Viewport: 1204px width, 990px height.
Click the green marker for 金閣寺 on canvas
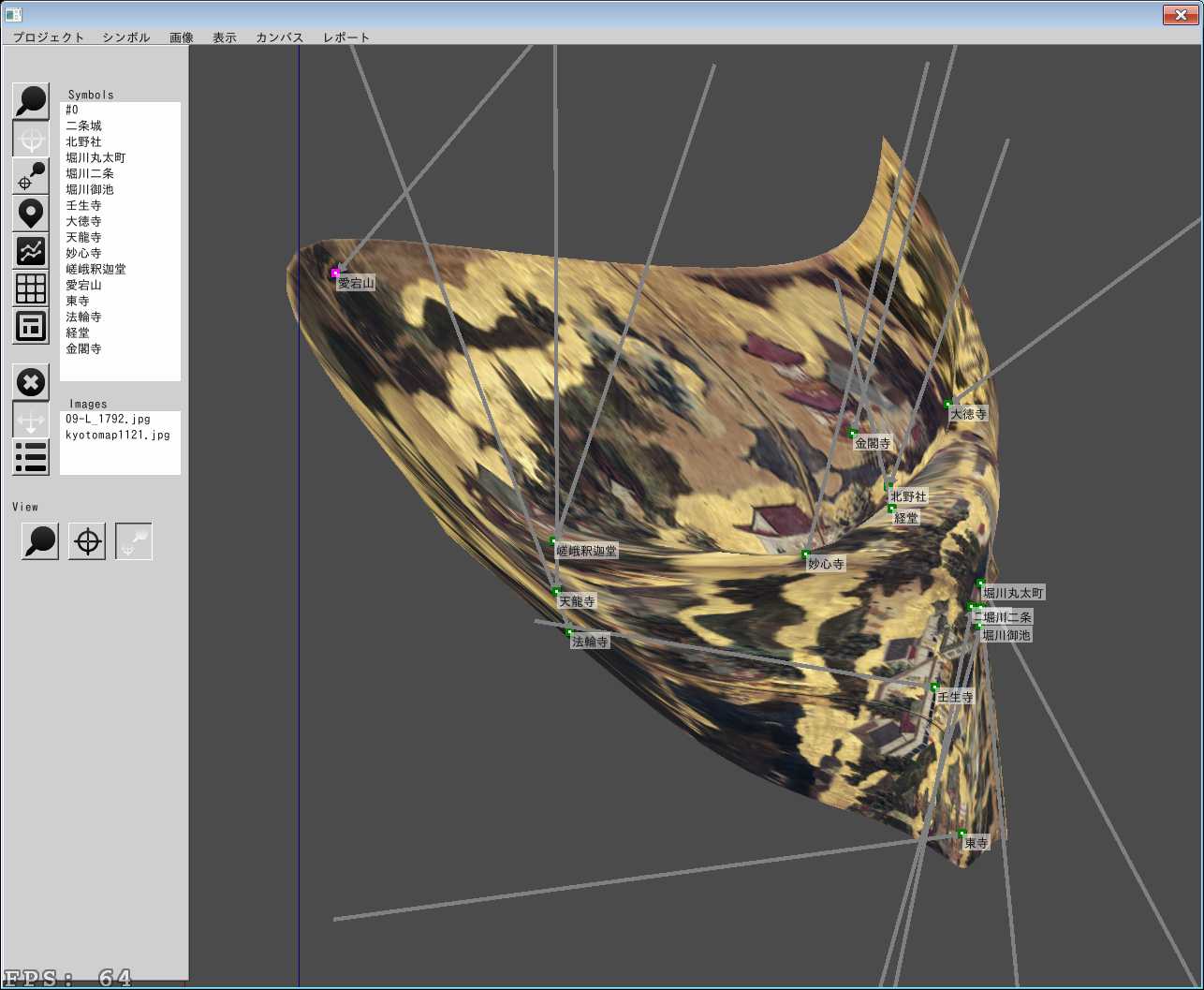coord(853,433)
